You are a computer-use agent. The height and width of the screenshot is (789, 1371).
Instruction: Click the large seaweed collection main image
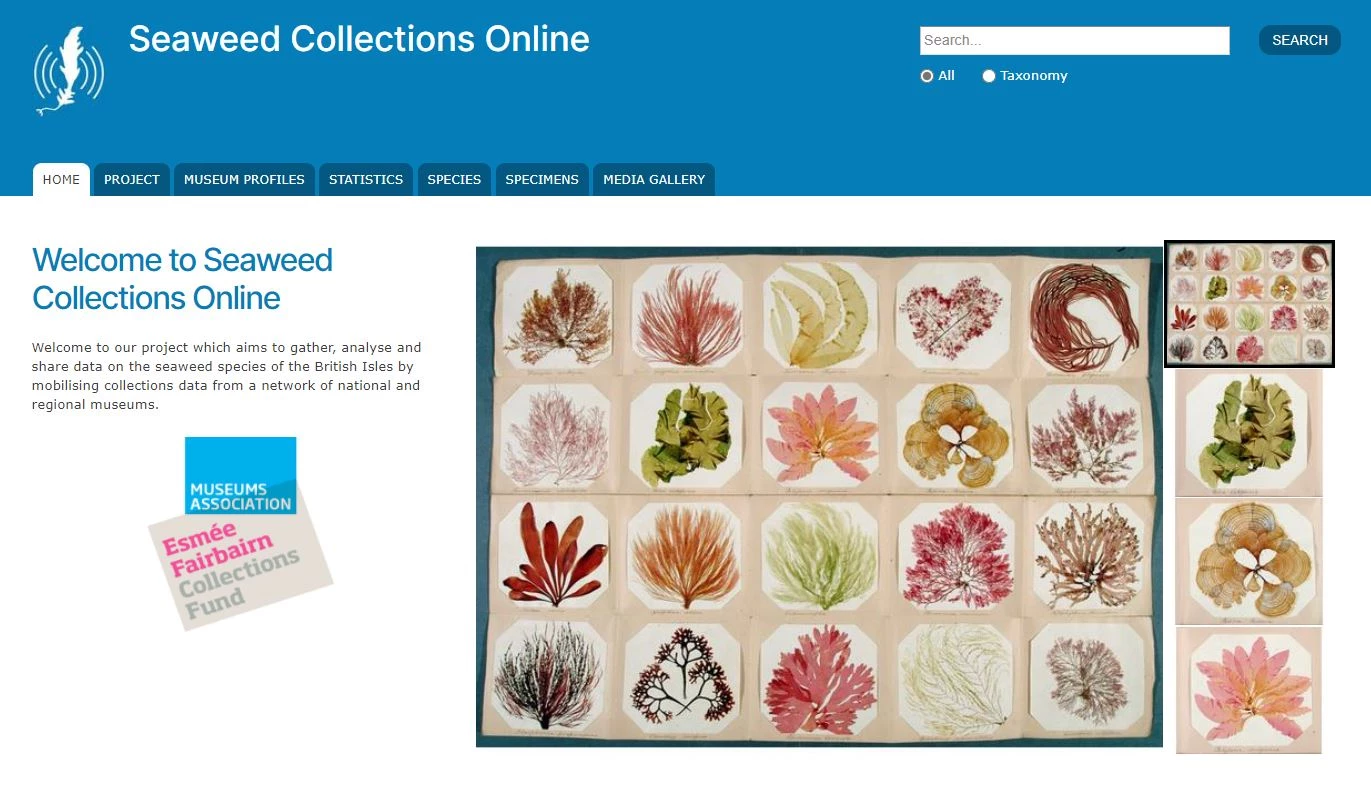click(819, 497)
